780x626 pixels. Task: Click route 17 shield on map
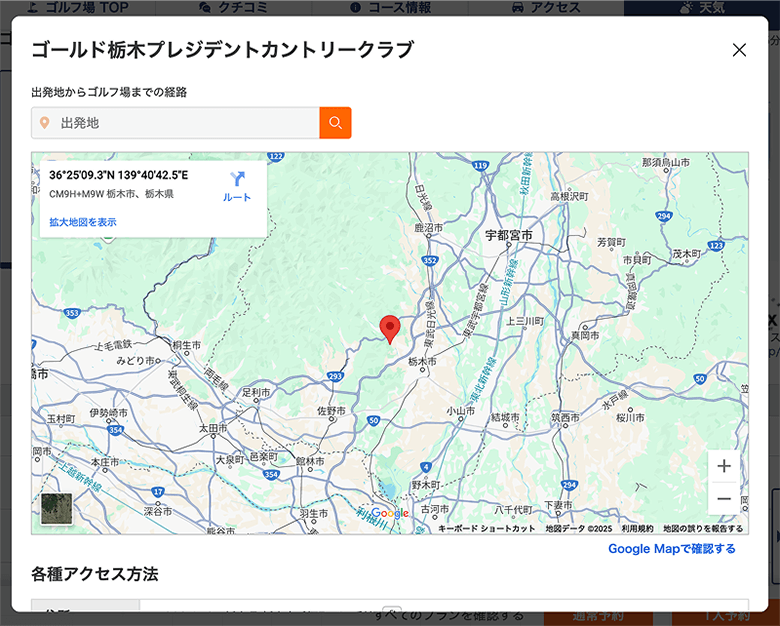point(158,492)
